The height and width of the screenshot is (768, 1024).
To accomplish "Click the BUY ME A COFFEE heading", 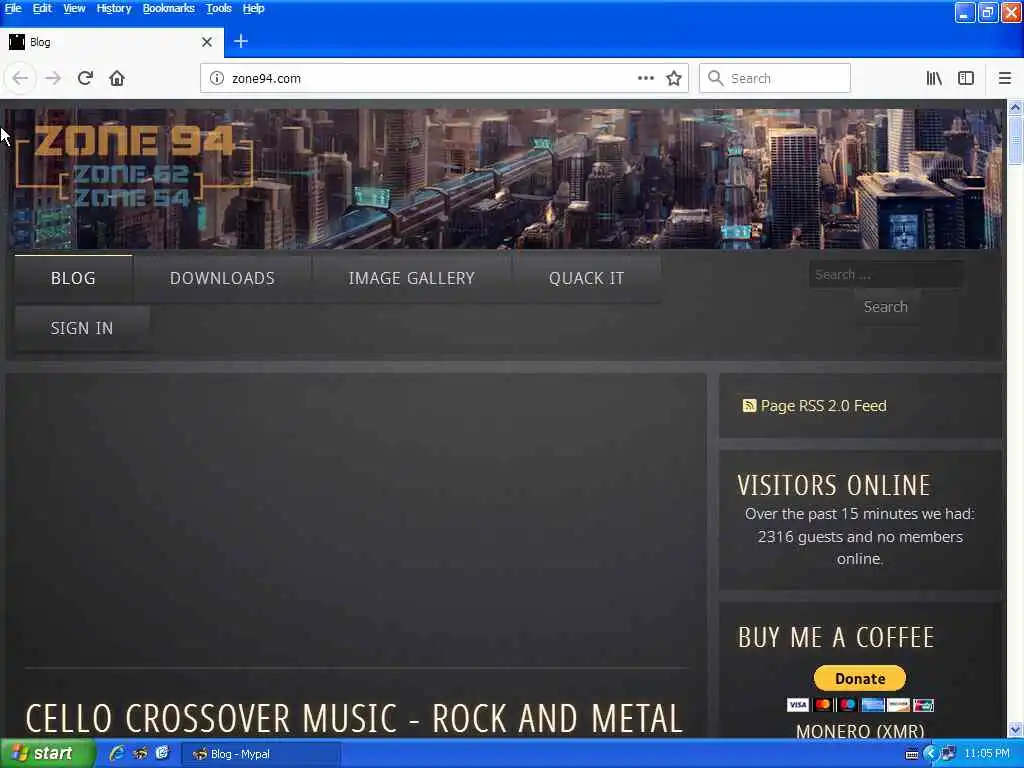I will point(836,637).
